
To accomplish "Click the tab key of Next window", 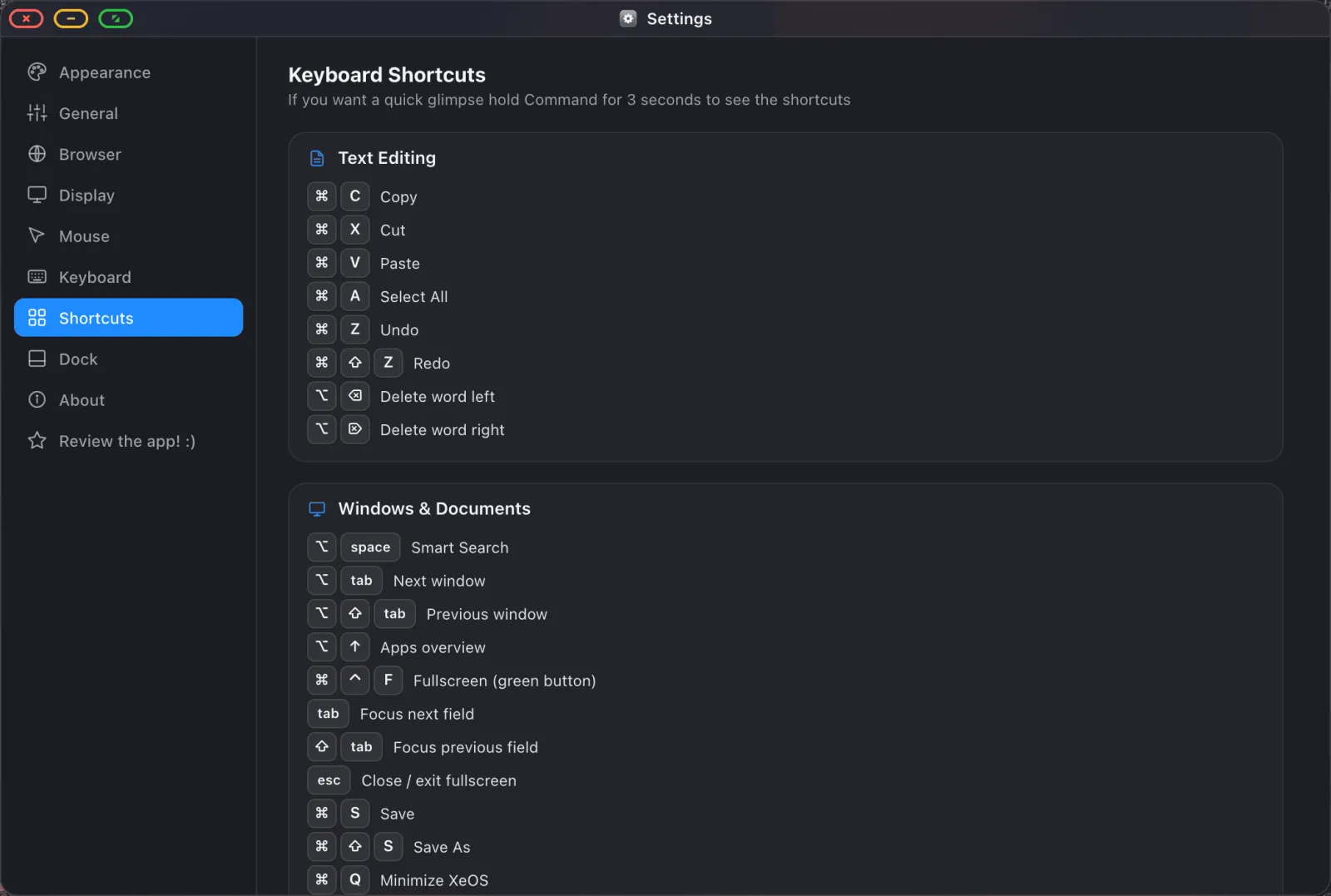I will pos(361,581).
